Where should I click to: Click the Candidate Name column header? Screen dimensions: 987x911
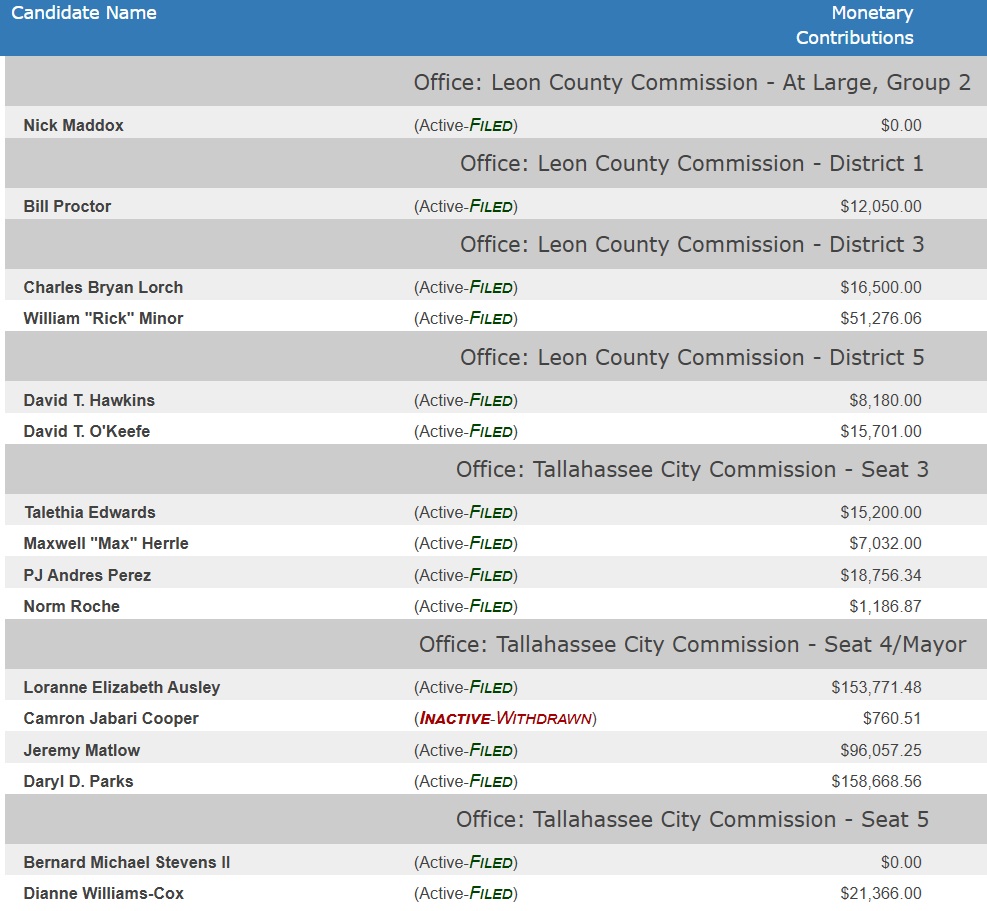[x=84, y=13]
